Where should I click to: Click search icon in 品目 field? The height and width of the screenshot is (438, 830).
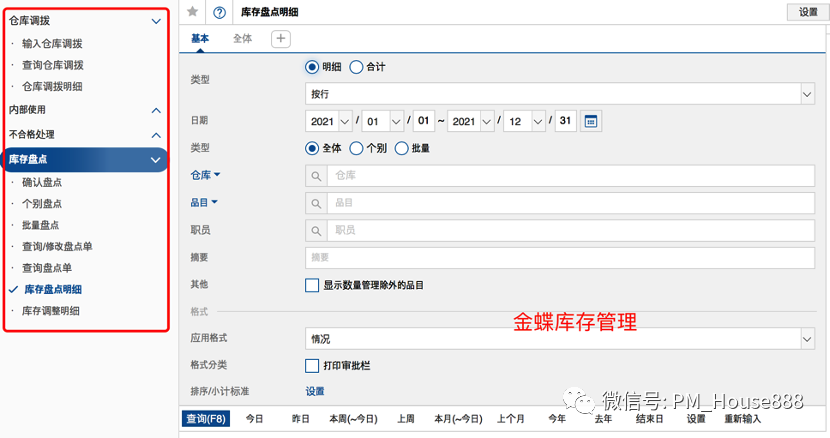(x=316, y=203)
